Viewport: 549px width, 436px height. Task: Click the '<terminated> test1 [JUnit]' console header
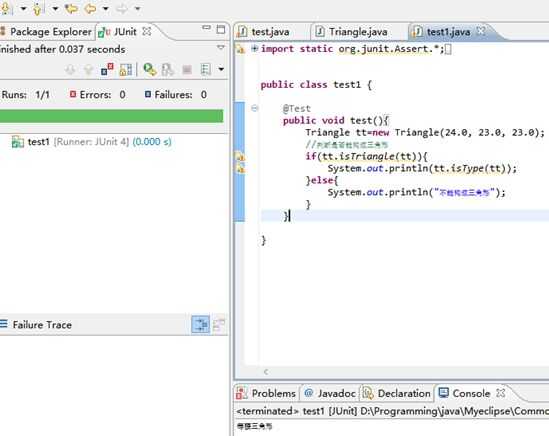point(392,411)
